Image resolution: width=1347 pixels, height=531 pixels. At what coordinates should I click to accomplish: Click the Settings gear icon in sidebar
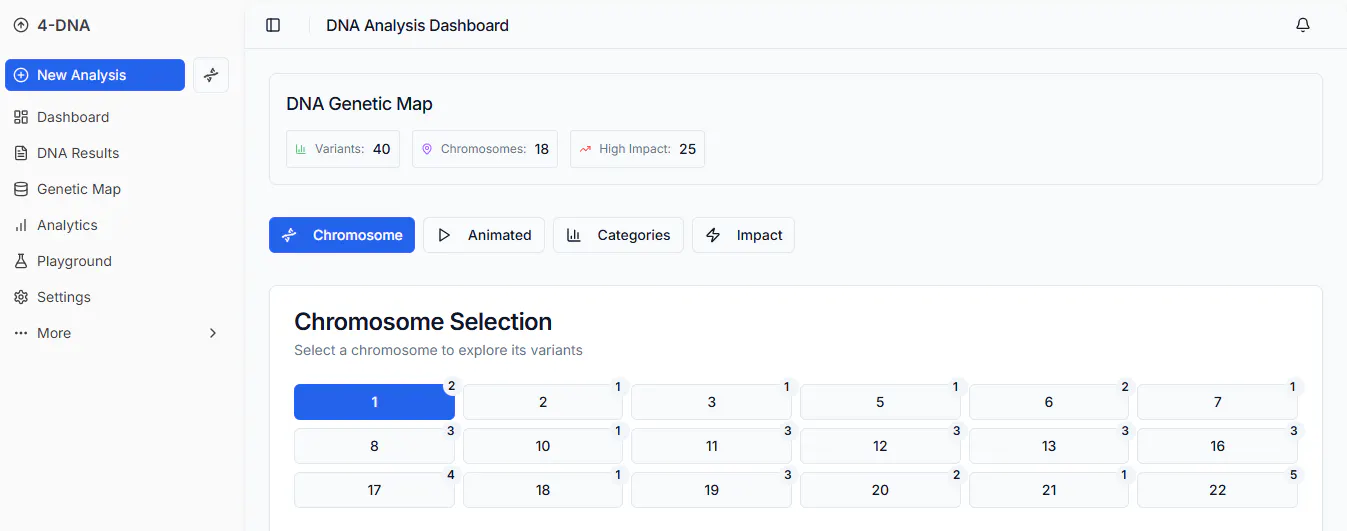(21, 297)
